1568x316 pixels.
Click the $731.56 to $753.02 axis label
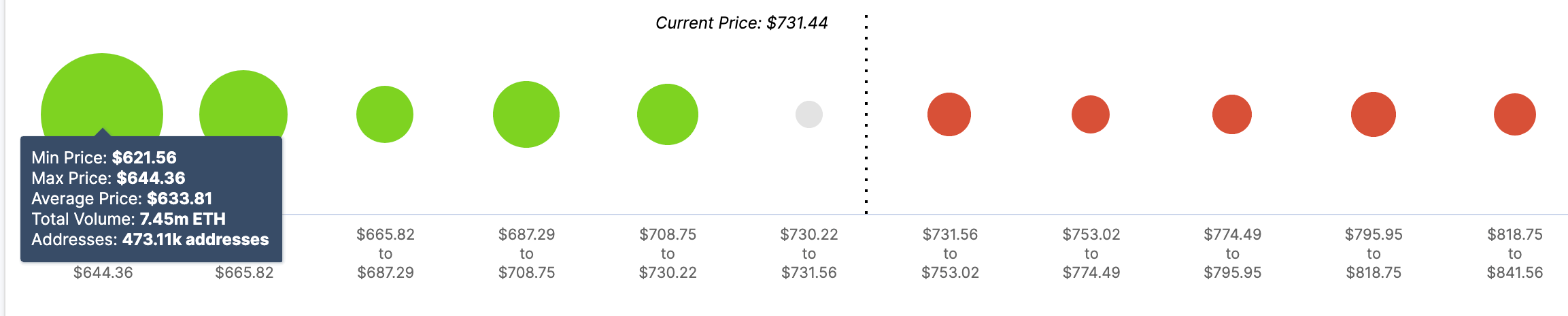[x=950, y=253]
